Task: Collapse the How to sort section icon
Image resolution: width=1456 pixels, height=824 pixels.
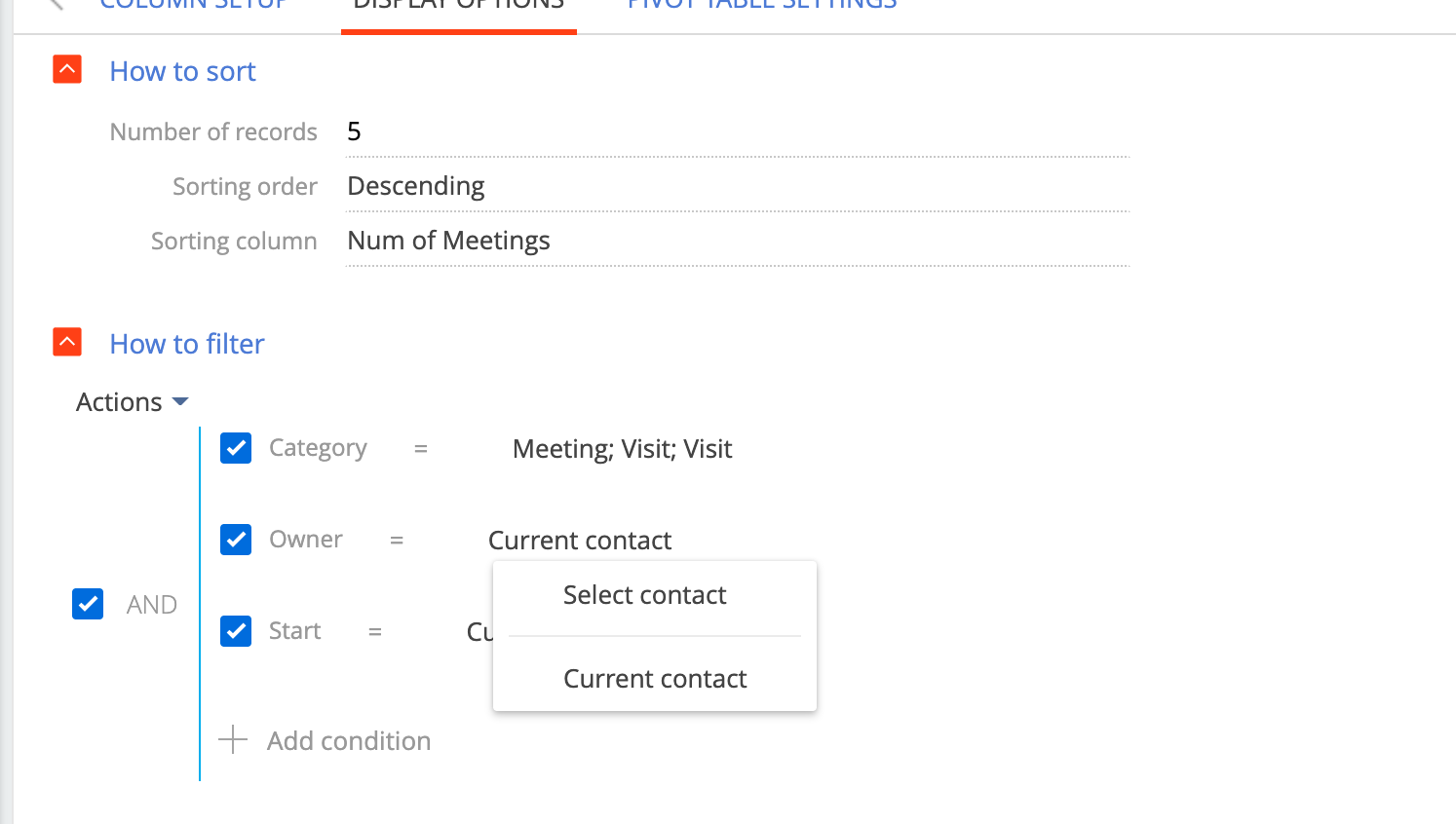Action: [x=67, y=69]
